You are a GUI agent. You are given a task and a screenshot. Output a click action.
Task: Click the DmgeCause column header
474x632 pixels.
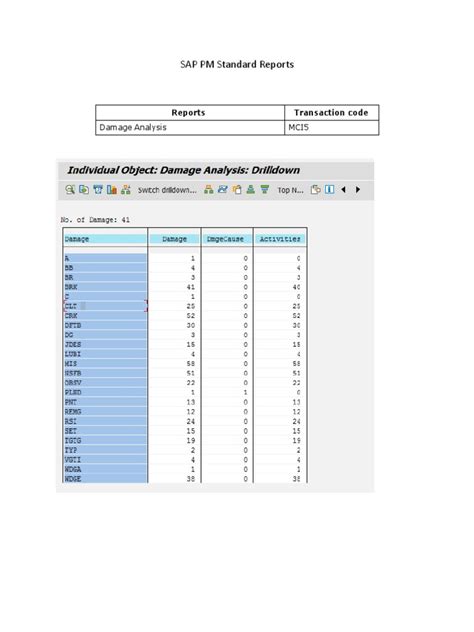[x=225, y=239]
